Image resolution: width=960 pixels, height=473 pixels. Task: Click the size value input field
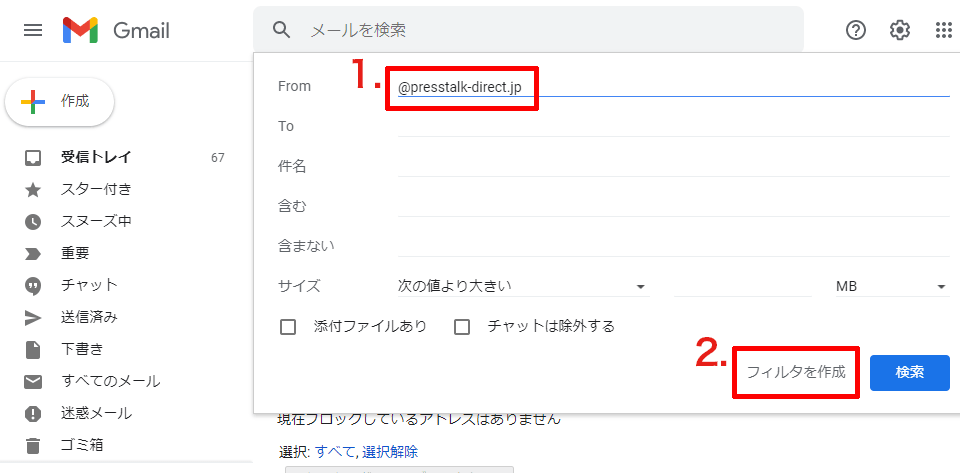tap(742, 286)
